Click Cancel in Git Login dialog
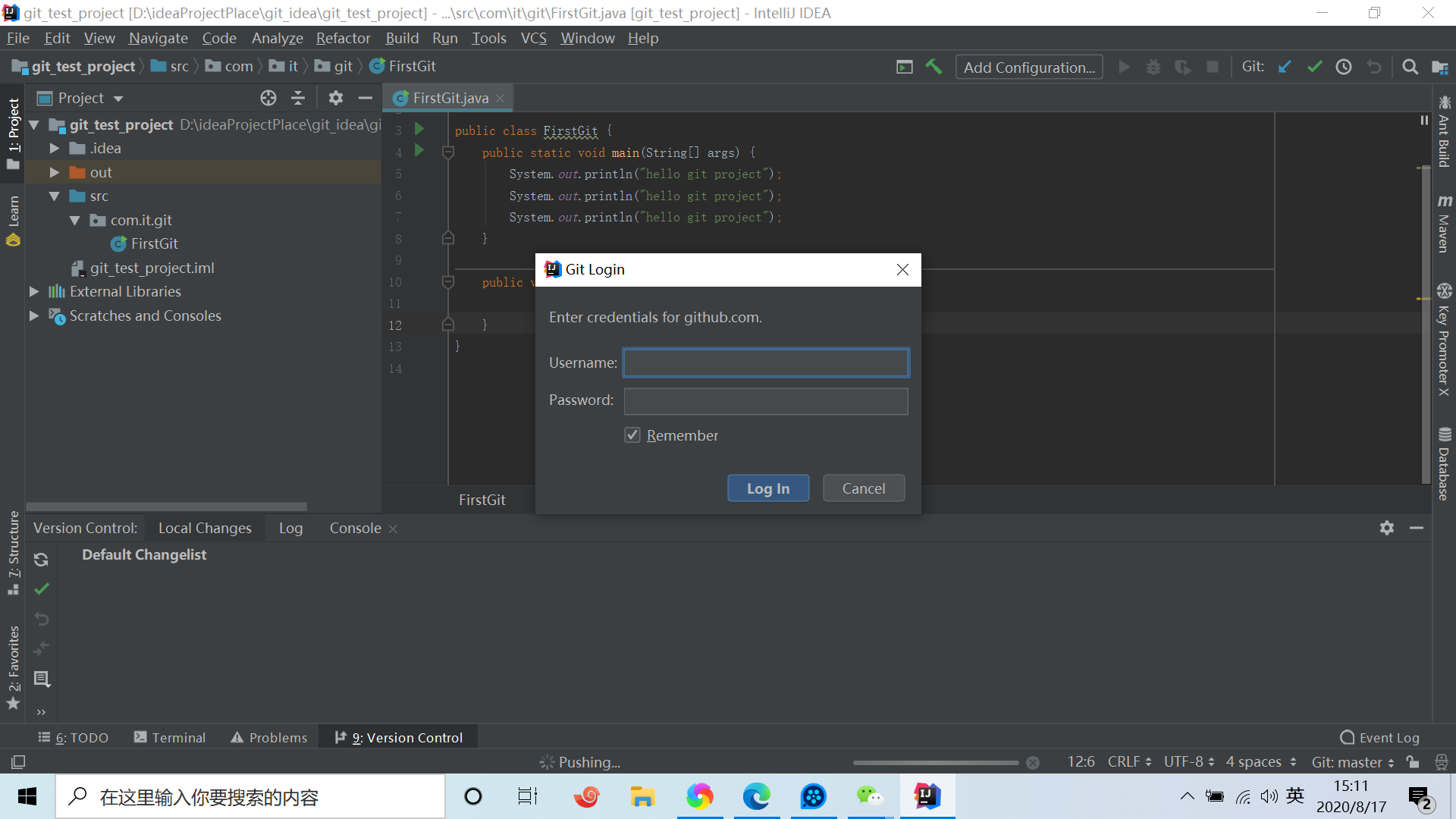The width and height of the screenshot is (1456, 819). (864, 488)
